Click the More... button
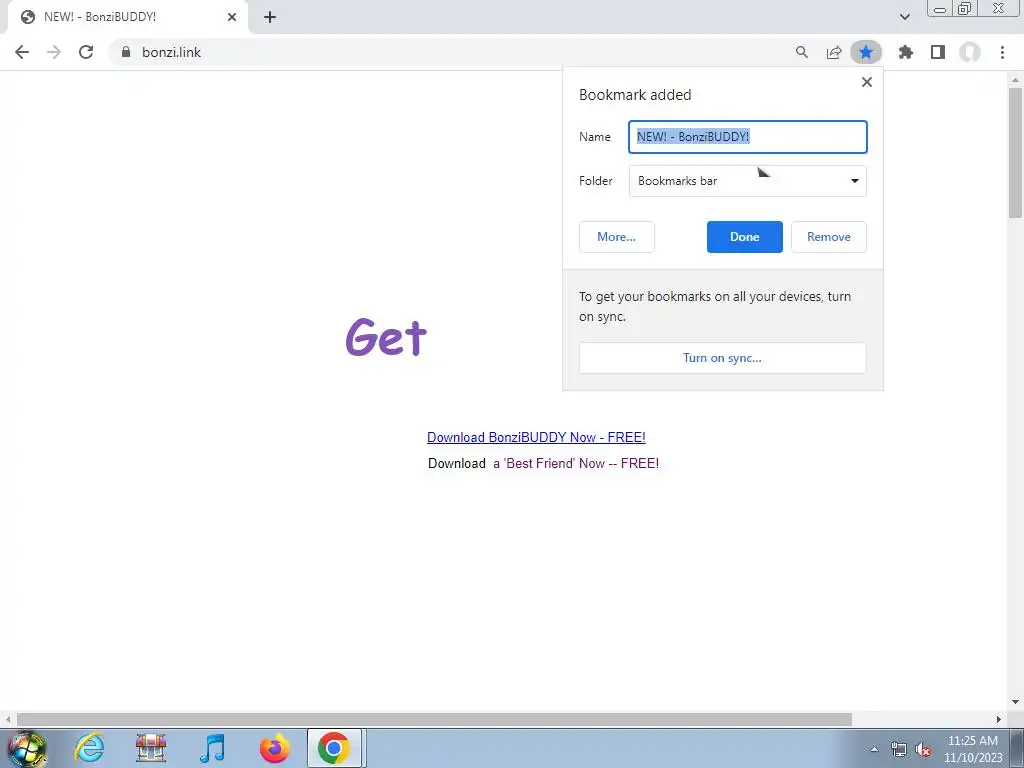Viewport: 1024px width, 768px height. [x=616, y=237]
